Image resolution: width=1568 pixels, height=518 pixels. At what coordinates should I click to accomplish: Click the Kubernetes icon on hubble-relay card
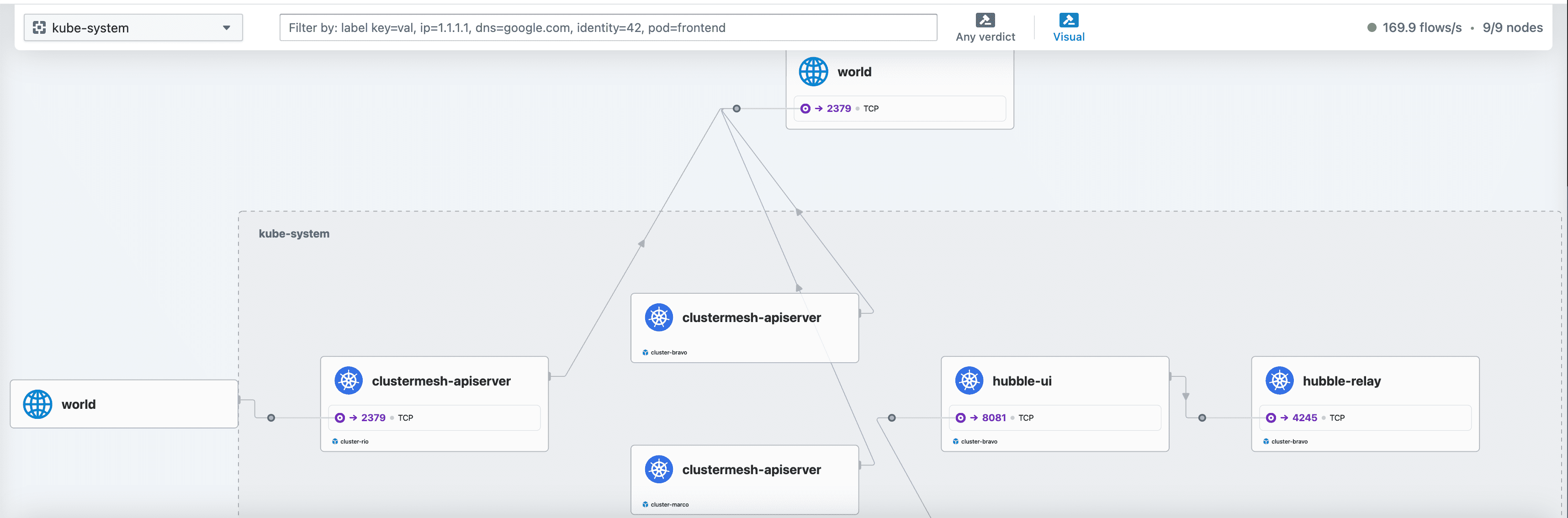1280,381
